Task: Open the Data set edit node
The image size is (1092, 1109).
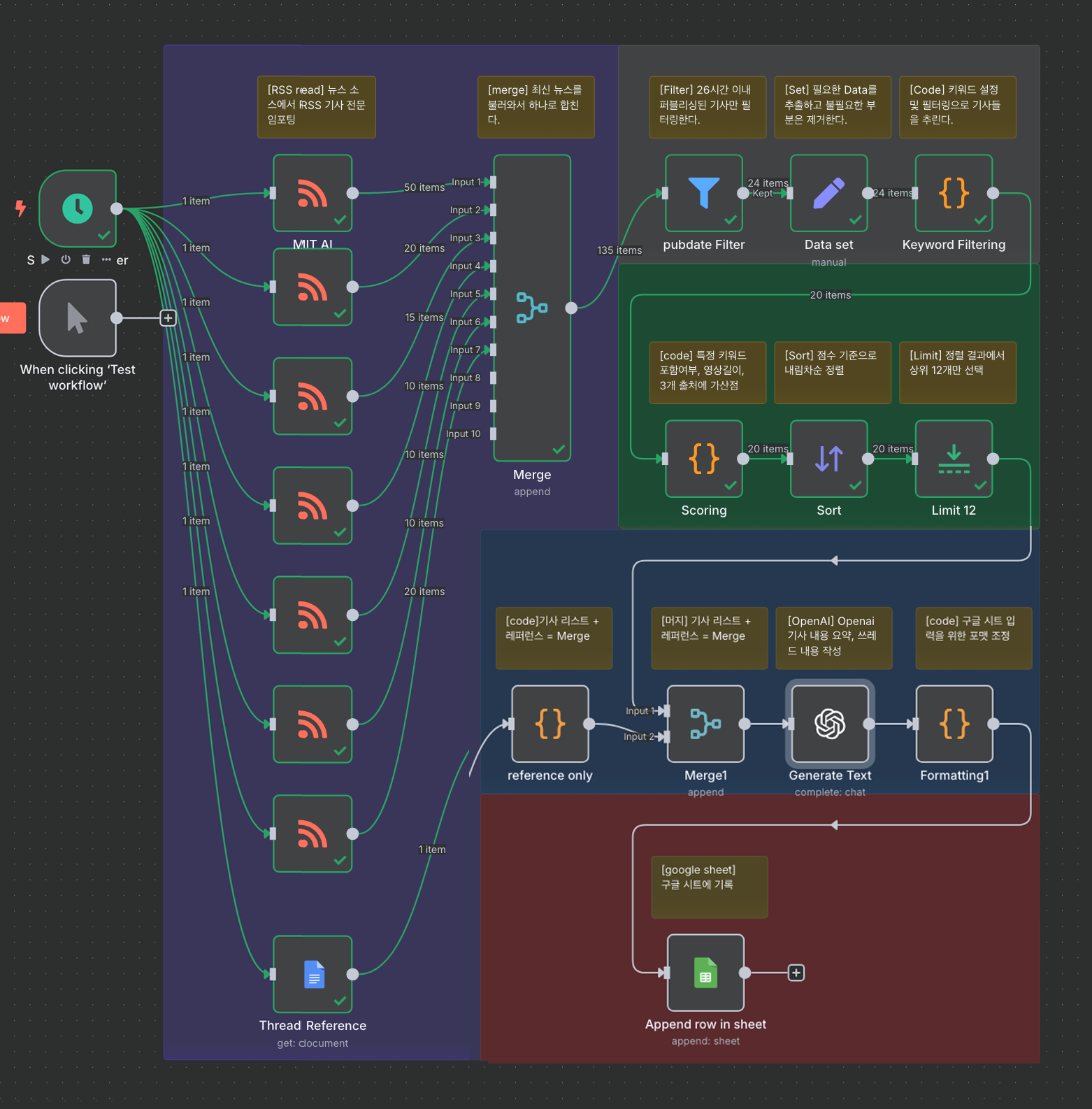Action: coord(829,193)
